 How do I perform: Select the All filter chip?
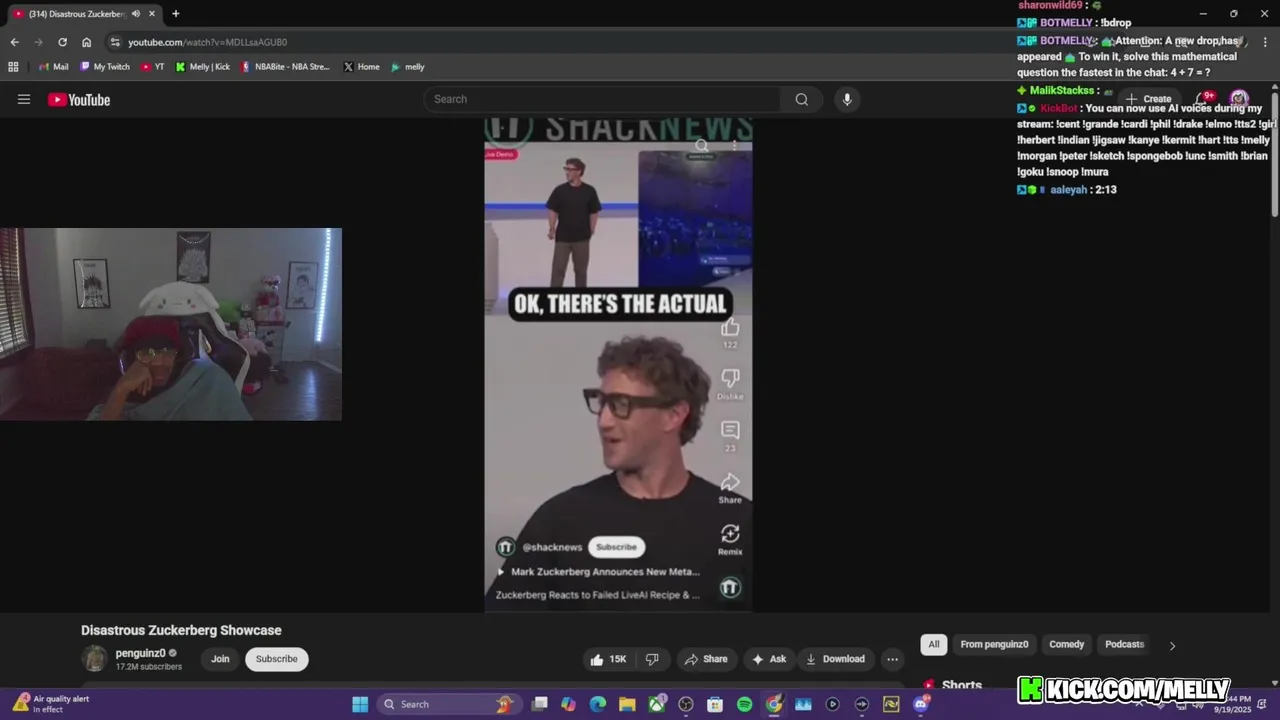934,645
